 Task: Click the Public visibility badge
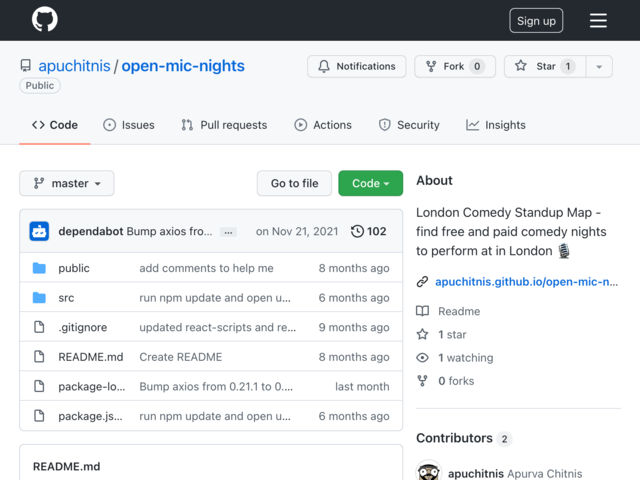click(x=40, y=85)
